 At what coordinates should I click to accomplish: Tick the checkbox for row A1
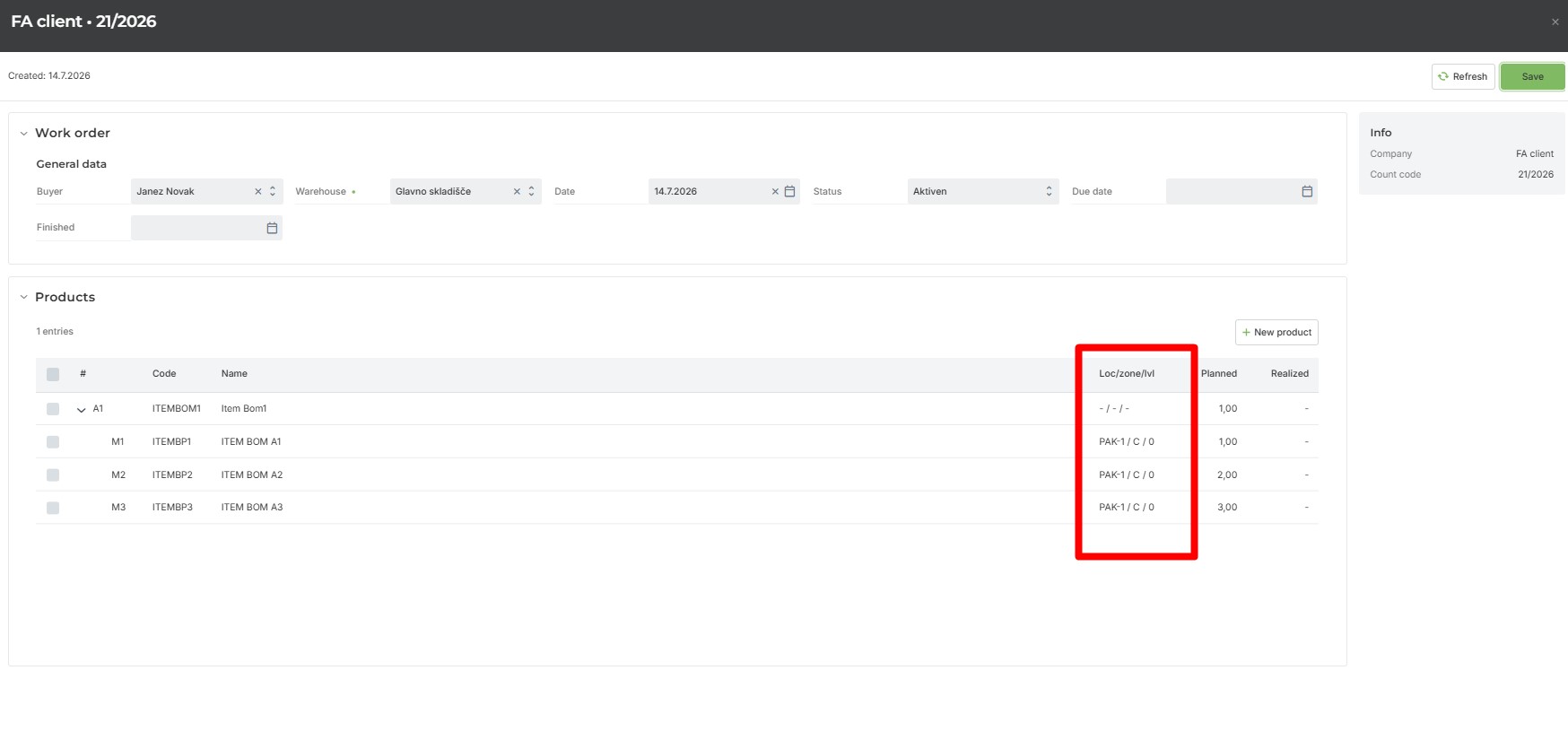pyautogui.click(x=53, y=409)
